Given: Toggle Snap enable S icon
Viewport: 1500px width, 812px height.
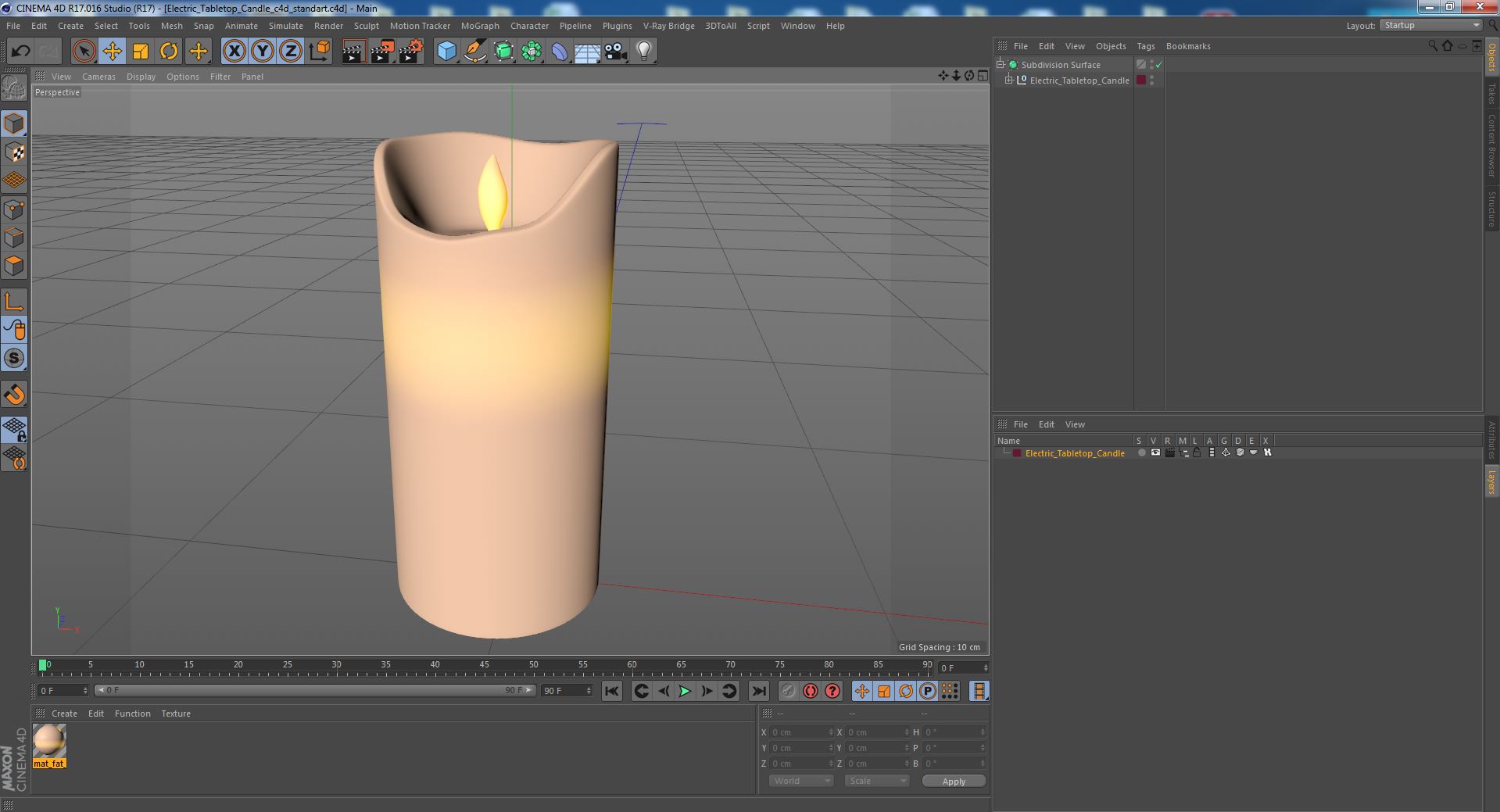Looking at the screenshot, I should click(x=14, y=358).
